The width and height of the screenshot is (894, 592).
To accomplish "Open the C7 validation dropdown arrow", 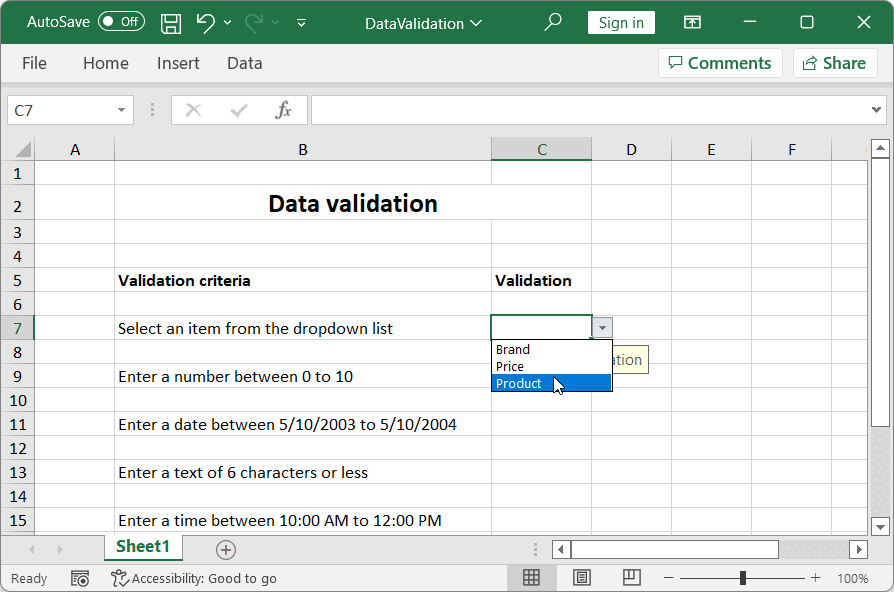I will click(x=601, y=327).
